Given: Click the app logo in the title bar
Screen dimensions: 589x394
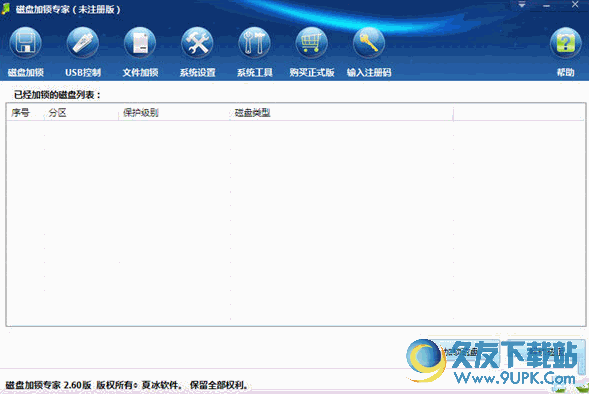Looking at the screenshot, I should coord(6,9).
